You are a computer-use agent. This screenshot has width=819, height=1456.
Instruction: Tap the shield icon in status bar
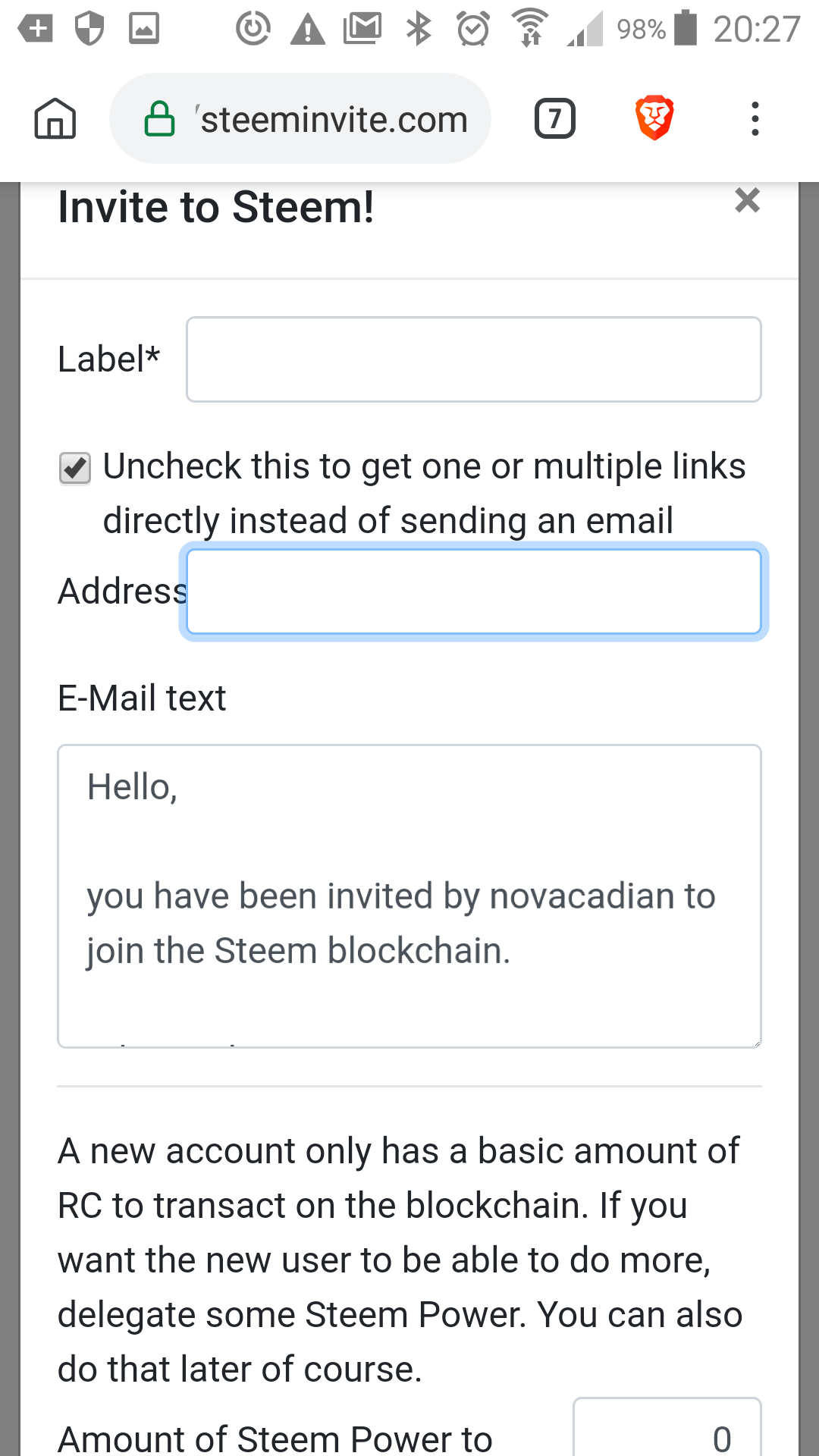pos(89,30)
